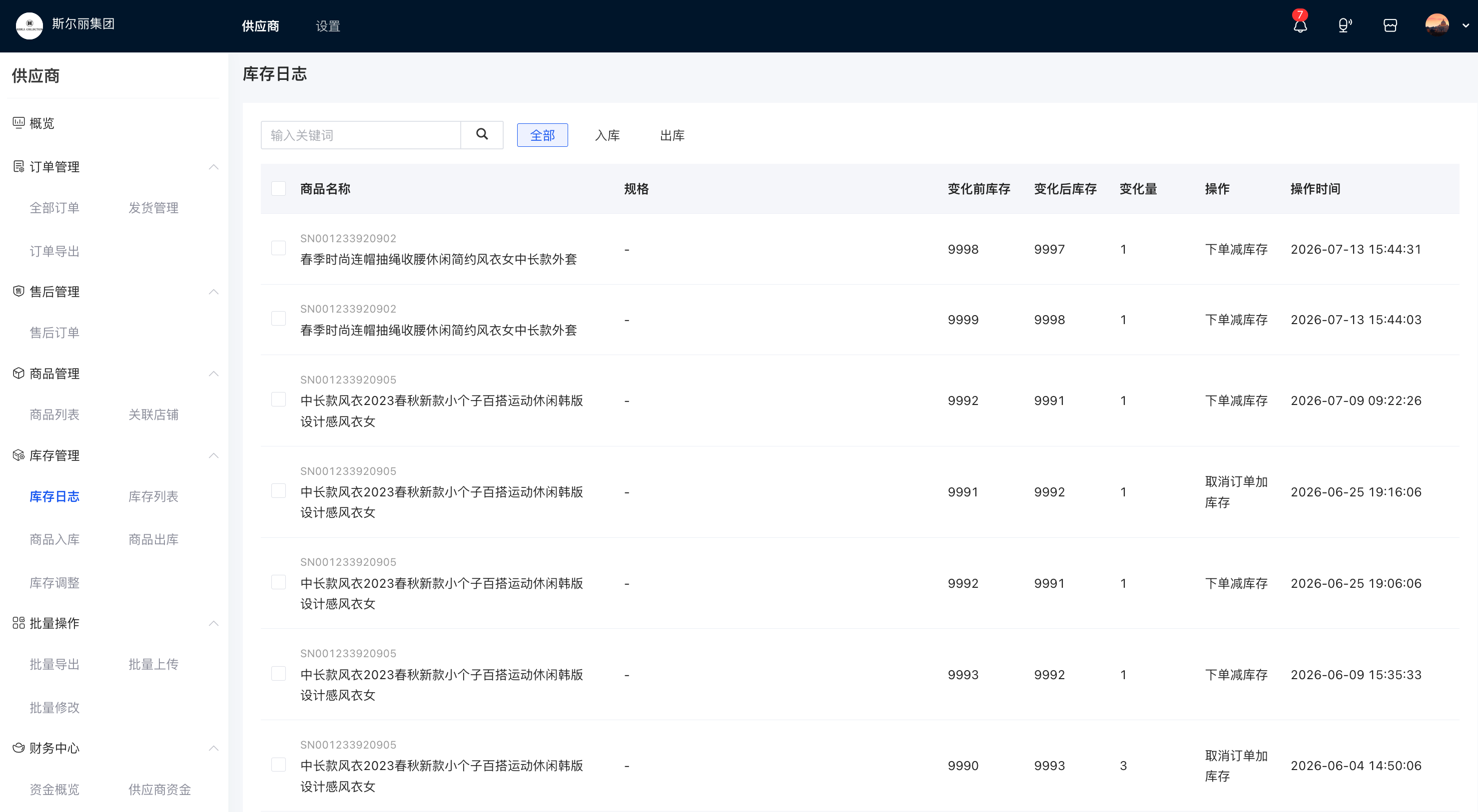The height and width of the screenshot is (812, 1478).
Task: Open 库存列表 page
Action: [x=153, y=496]
